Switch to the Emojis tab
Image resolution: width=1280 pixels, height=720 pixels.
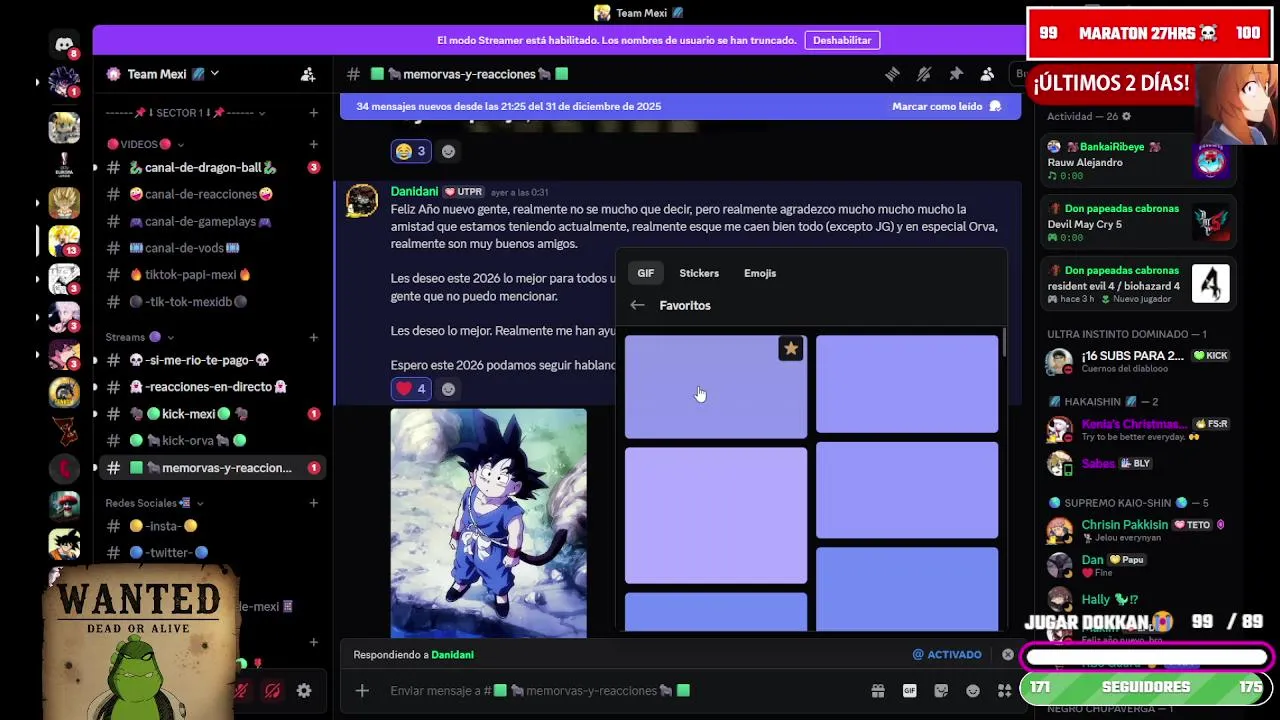pos(760,273)
